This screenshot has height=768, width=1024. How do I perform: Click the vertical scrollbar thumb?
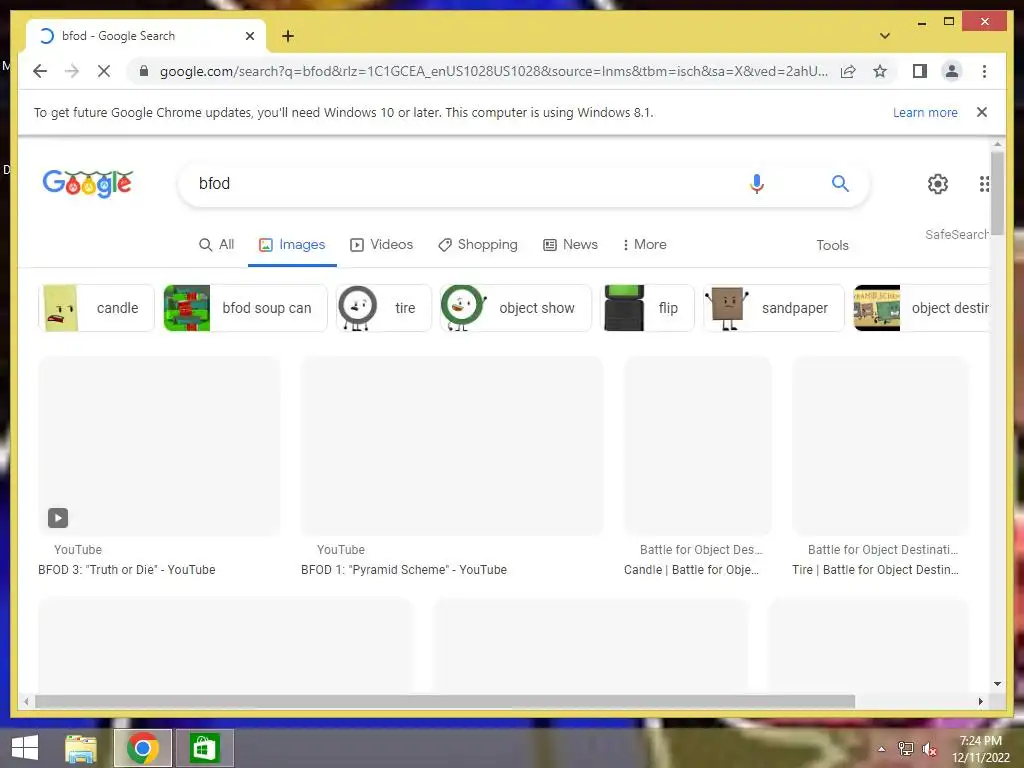coord(997,193)
